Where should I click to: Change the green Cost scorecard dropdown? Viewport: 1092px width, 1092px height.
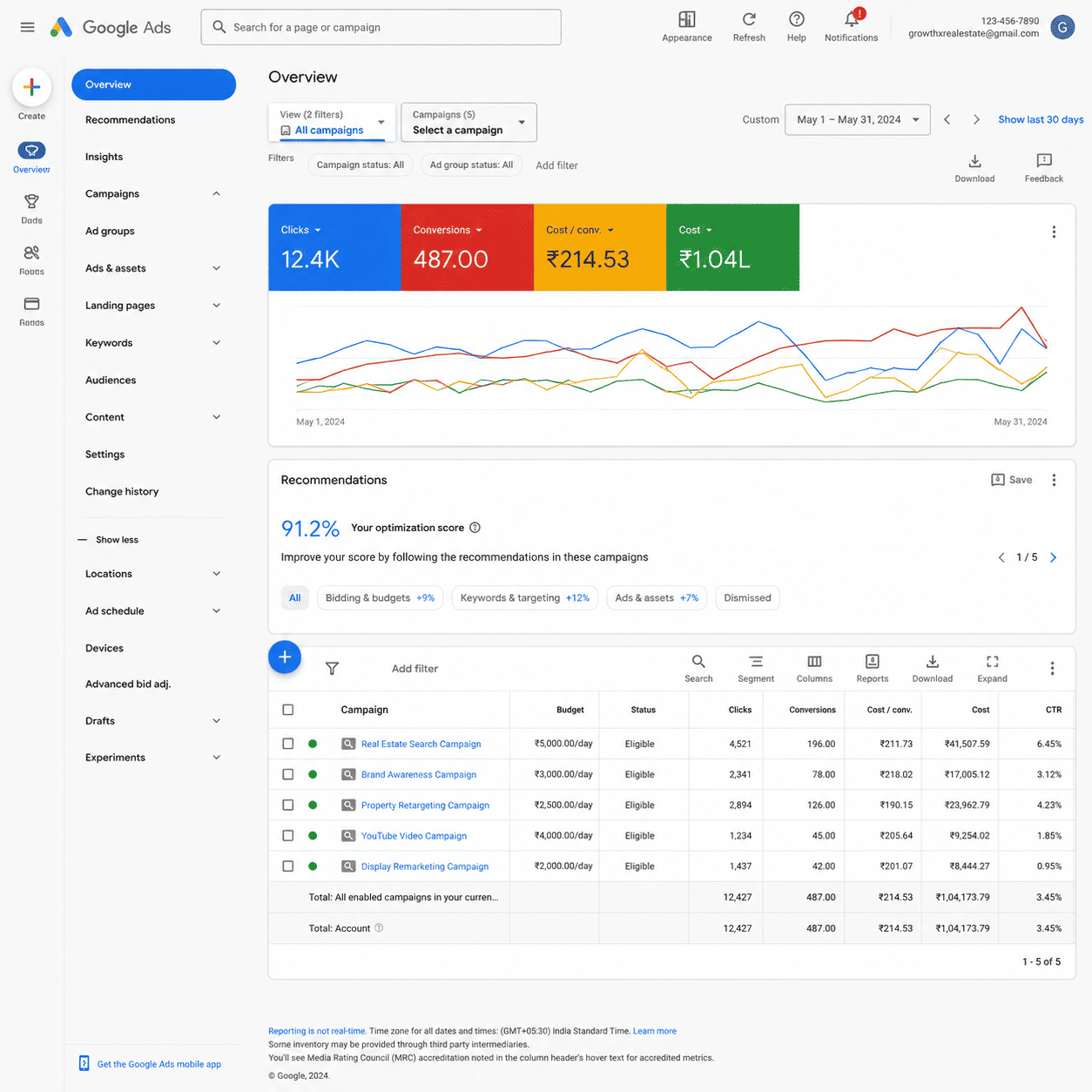tap(696, 230)
